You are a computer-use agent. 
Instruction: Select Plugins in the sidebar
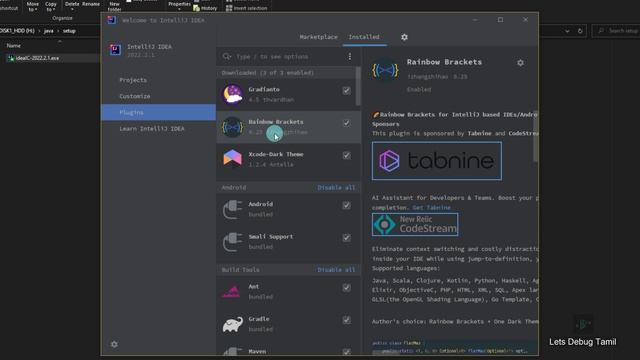click(158, 112)
